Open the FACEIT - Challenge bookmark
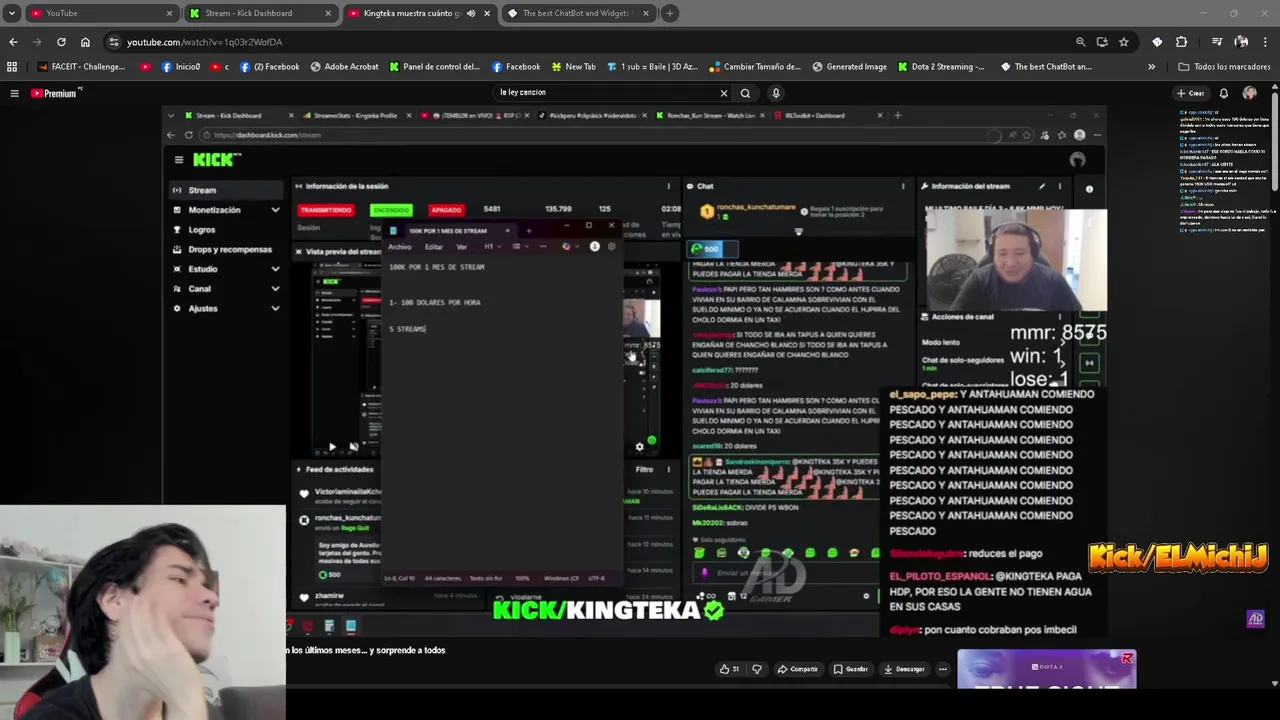 82,67
